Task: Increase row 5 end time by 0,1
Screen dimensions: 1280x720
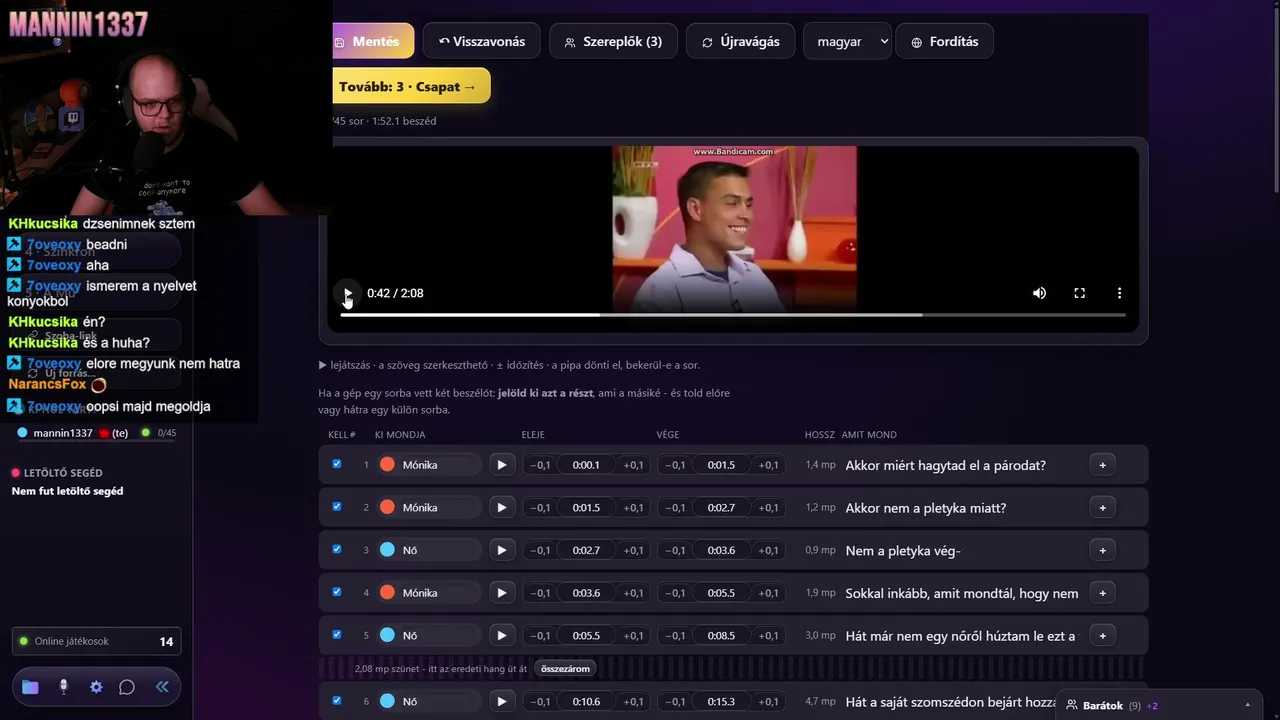Action: 768,635
